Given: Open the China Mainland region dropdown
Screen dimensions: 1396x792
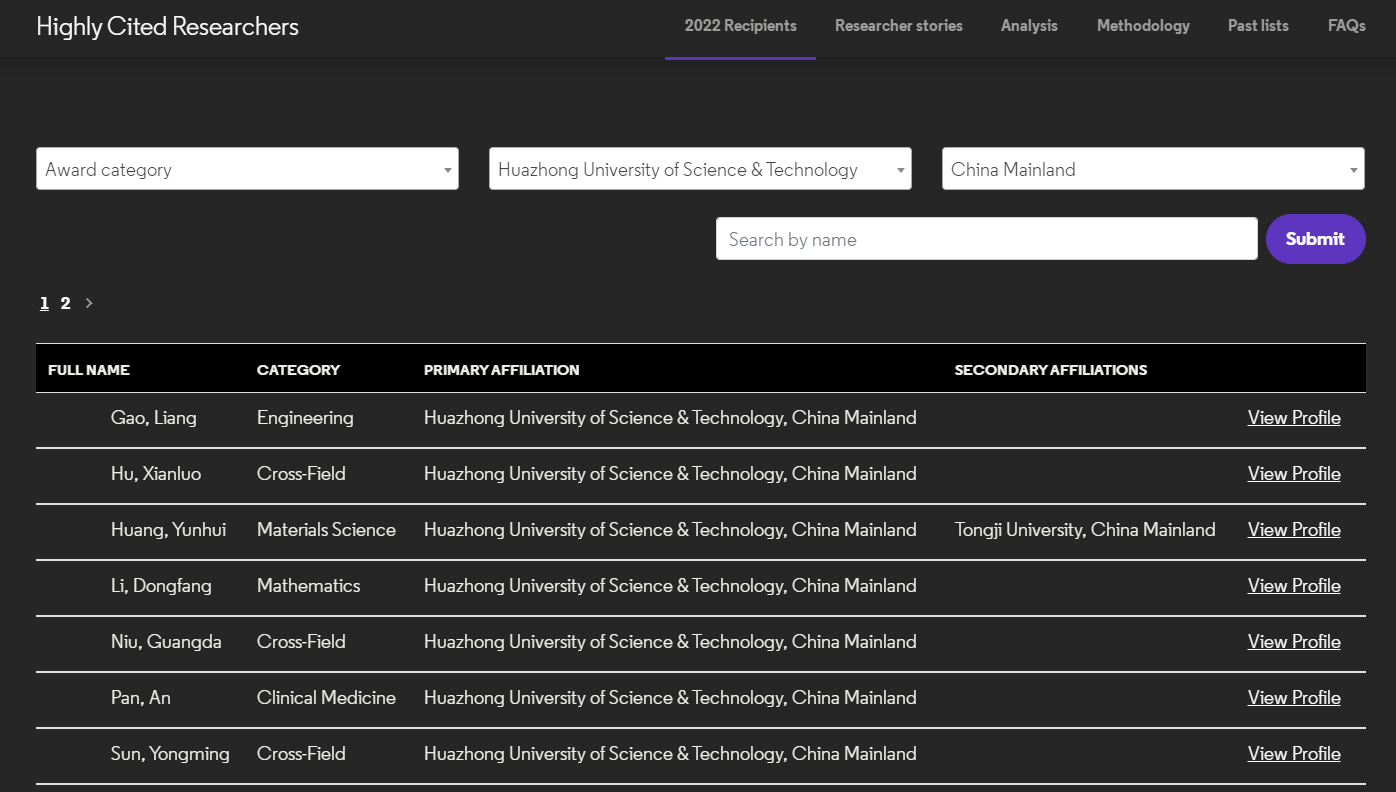Looking at the screenshot, I should pos(1152,169).
